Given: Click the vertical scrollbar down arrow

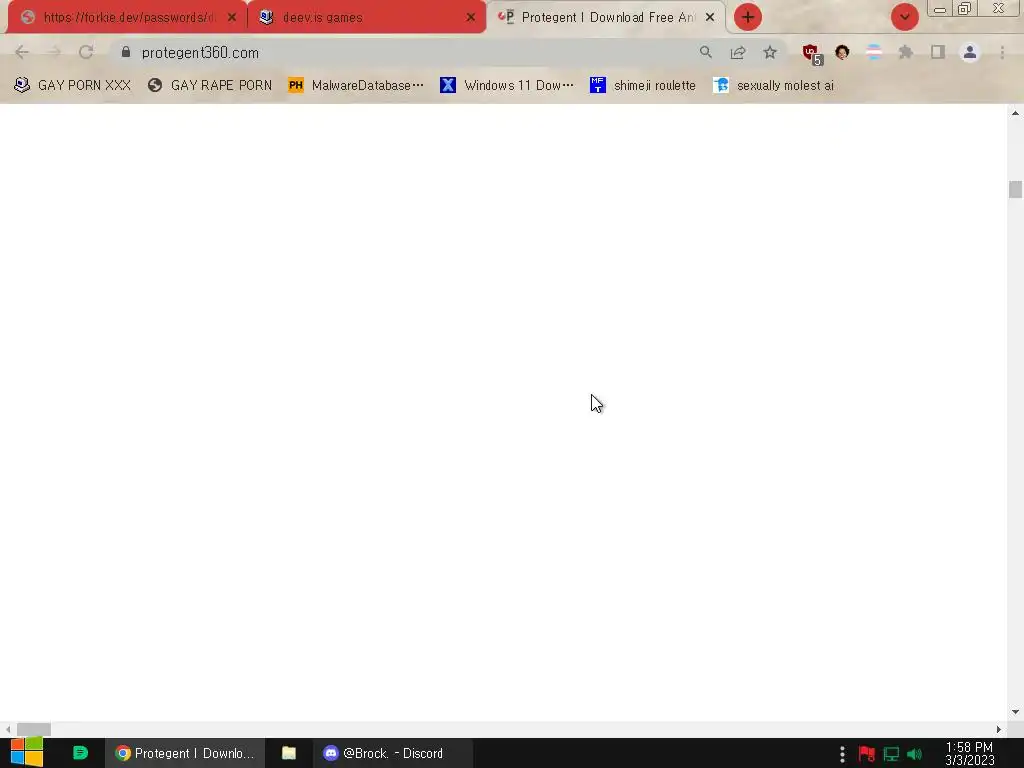Looking at the screenshot, I should 1015,712.
